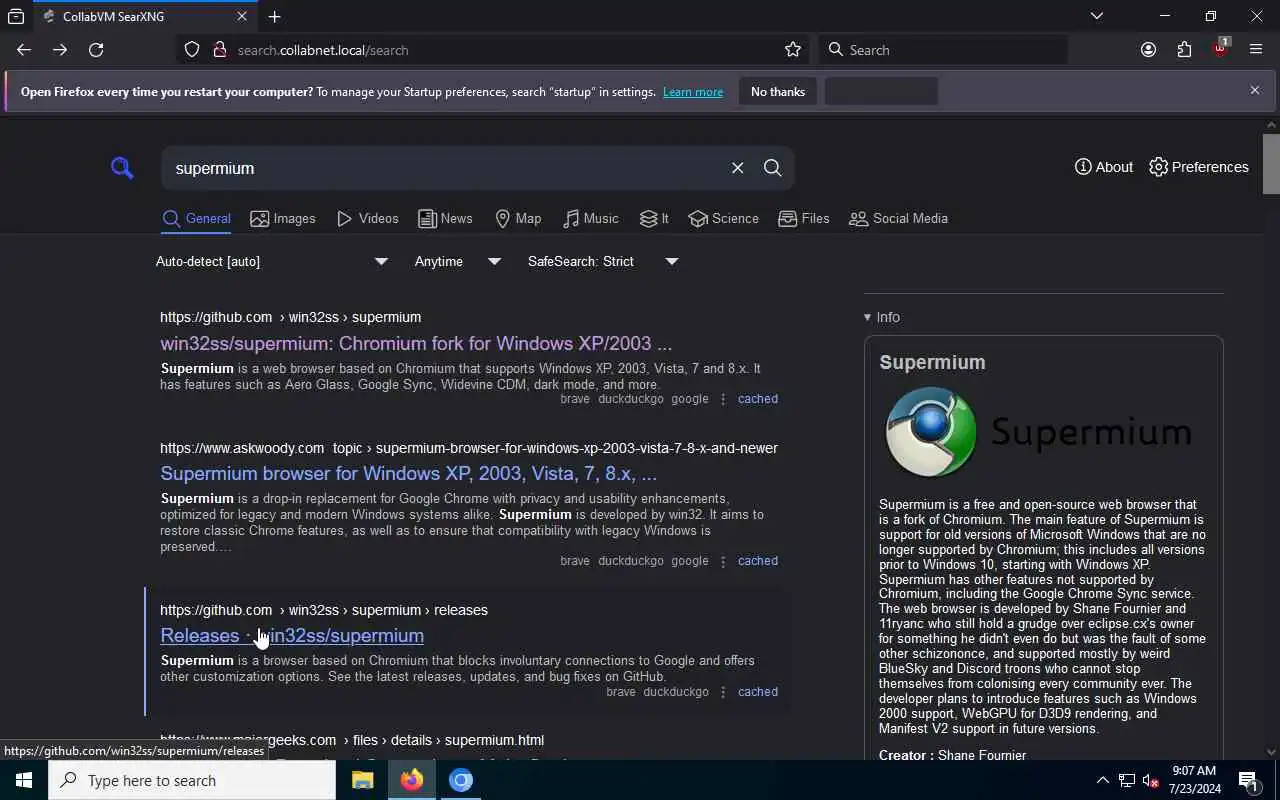Open the list all tabs chevron
The width and height of the screenshot is (1280, 800).
(1097, 16)
